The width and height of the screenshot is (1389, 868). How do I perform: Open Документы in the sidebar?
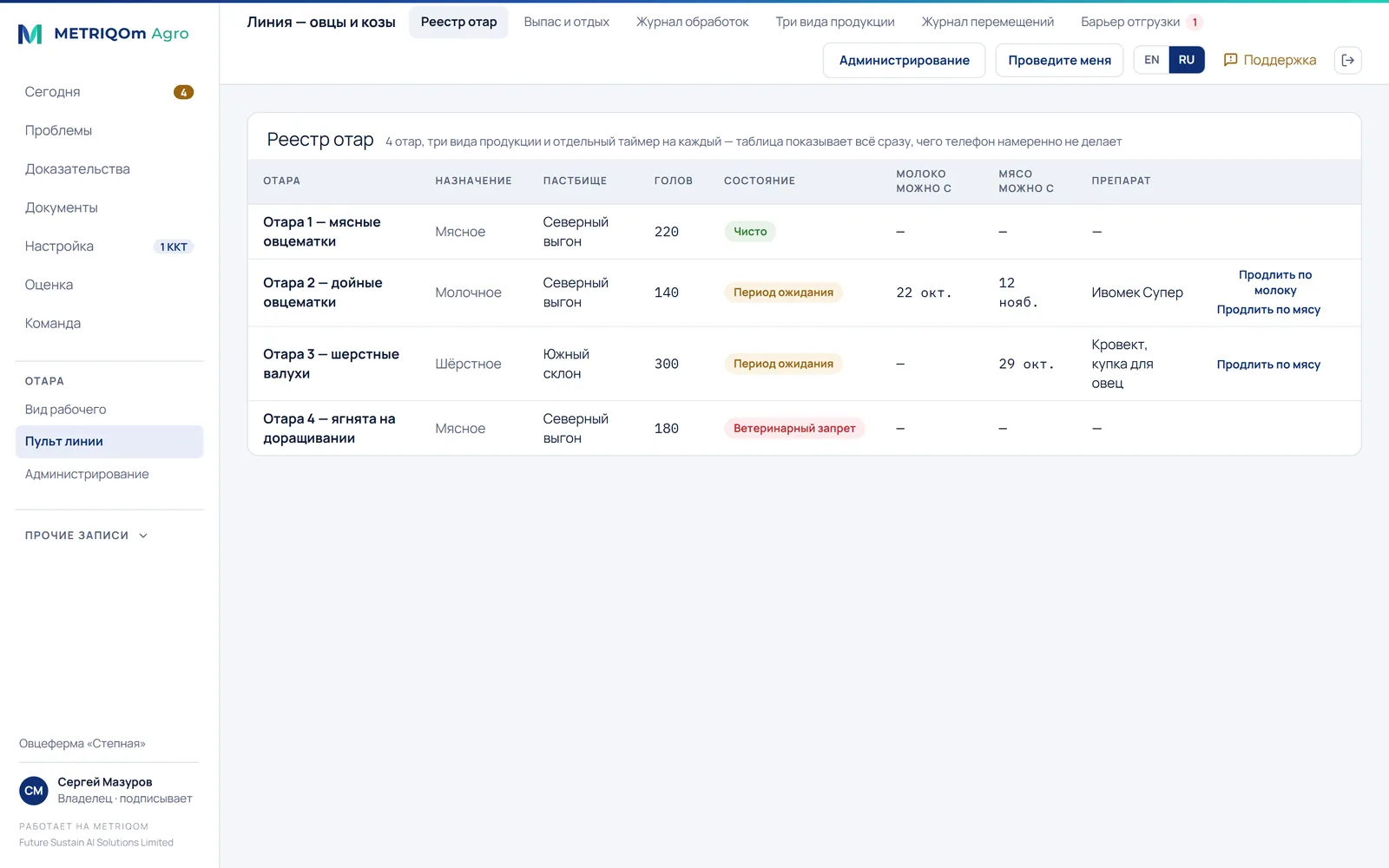[x=109, y=207]
